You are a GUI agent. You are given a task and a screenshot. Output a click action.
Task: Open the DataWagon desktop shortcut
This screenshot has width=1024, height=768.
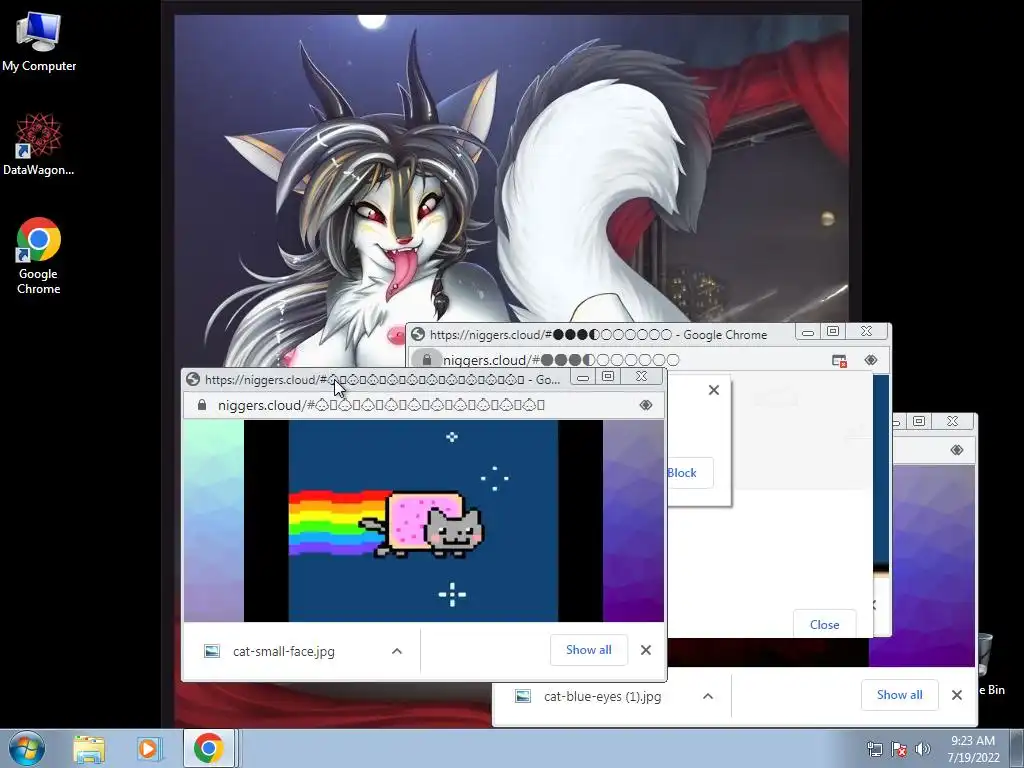[39, 144]
